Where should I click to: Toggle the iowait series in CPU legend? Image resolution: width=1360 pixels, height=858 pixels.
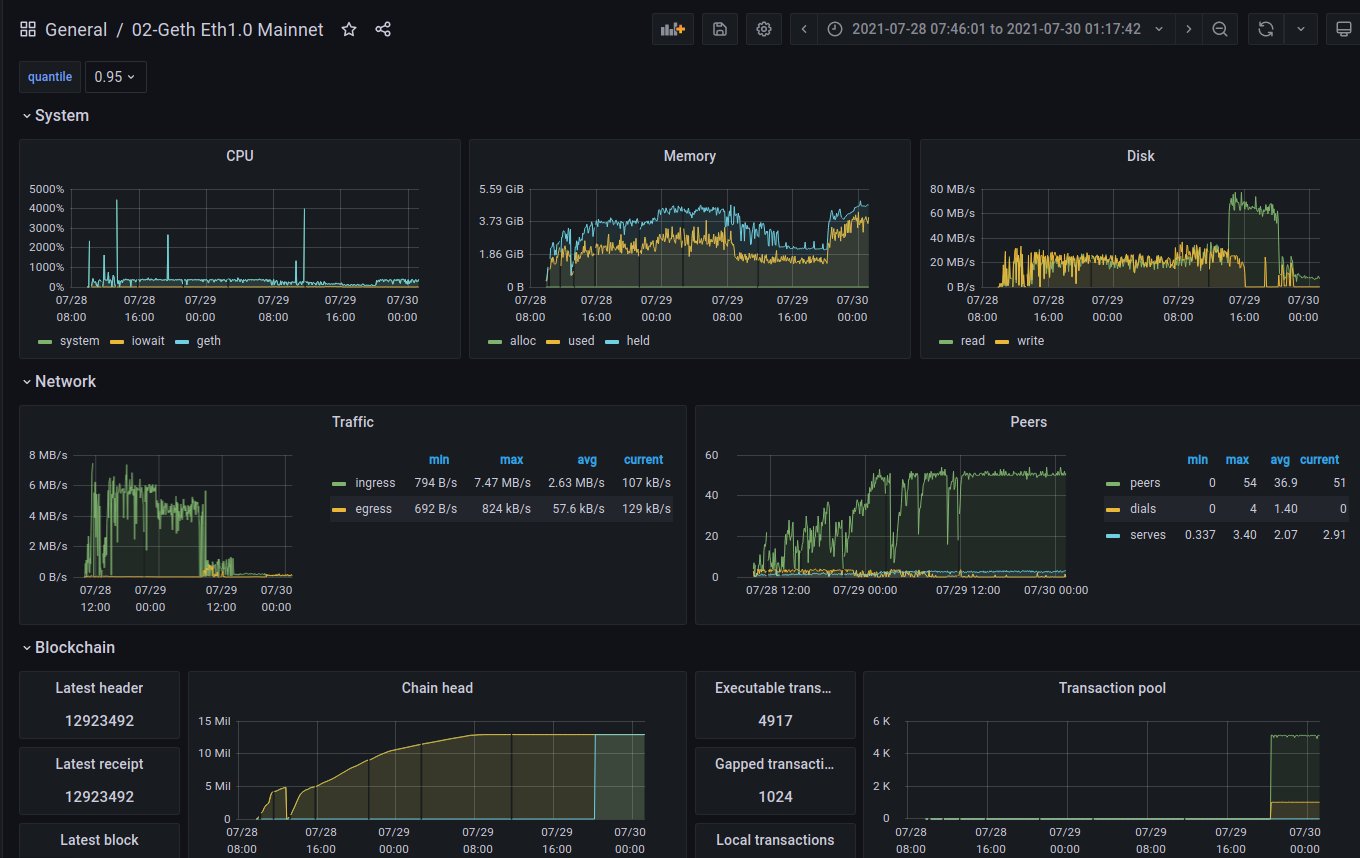[146, 340]
